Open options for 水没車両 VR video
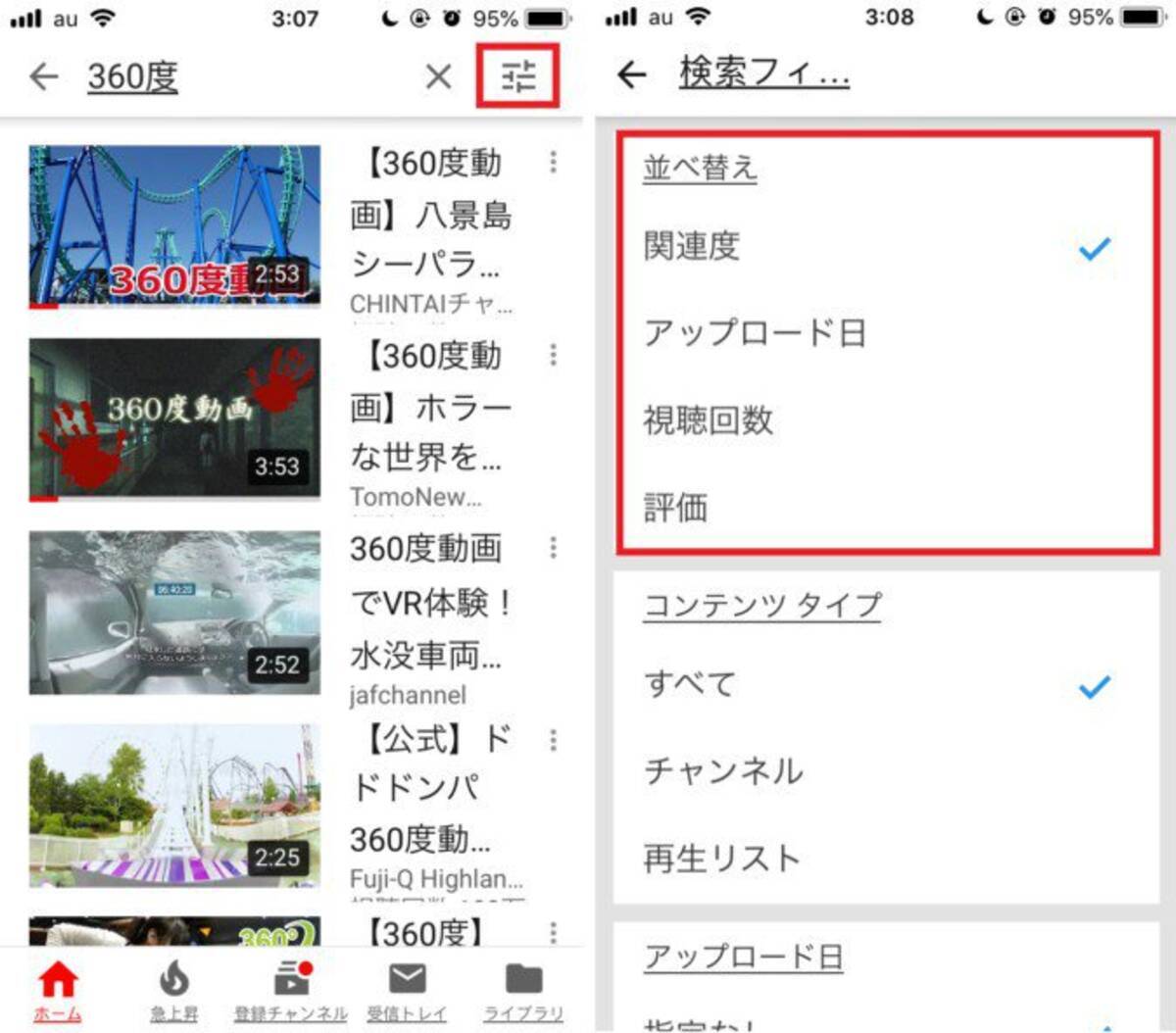The image size is (1176, 1033). pyautogui.click(x=554, y=547)
